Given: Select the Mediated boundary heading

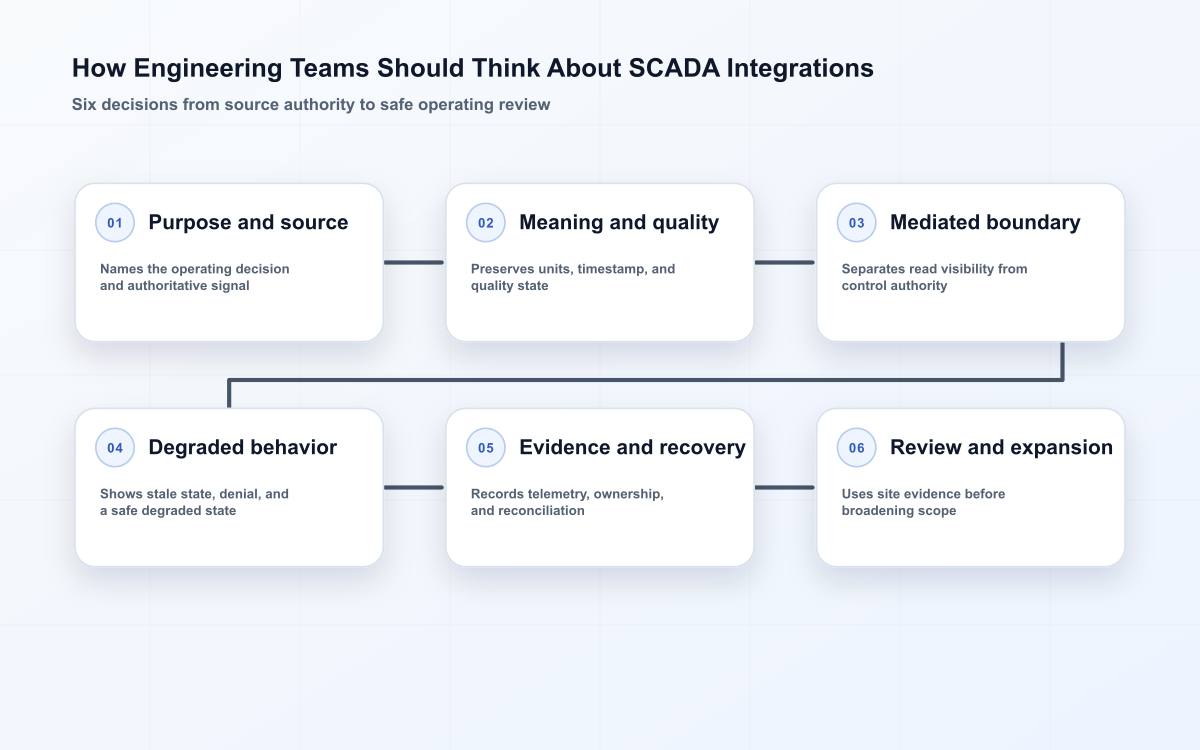Looking at the screenshot, I should coord(985,223).
